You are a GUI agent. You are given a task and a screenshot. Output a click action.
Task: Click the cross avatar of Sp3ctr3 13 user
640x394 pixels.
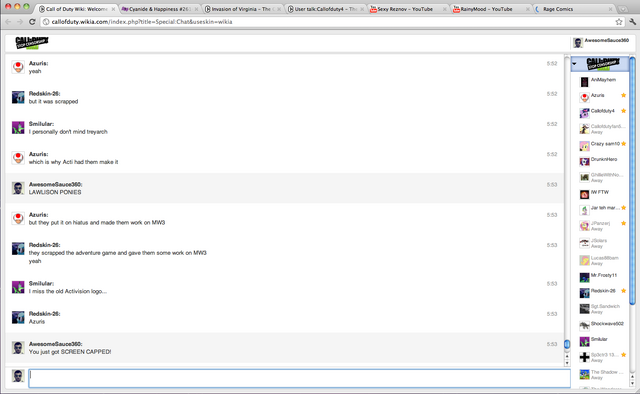pos(584,357)
